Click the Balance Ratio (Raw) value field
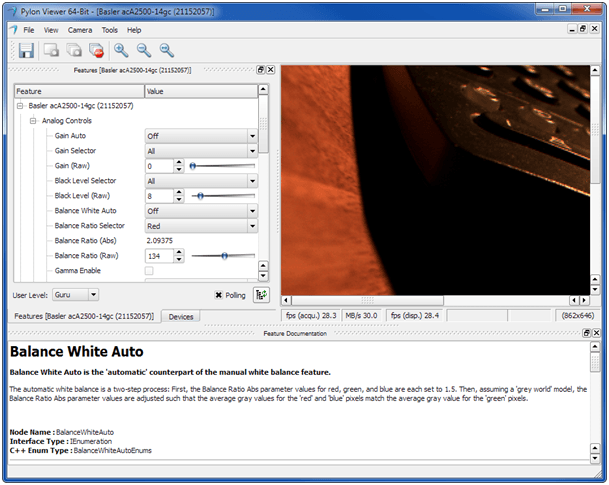Viewport: 609px width, 485px height. click(x=159, y=256)
